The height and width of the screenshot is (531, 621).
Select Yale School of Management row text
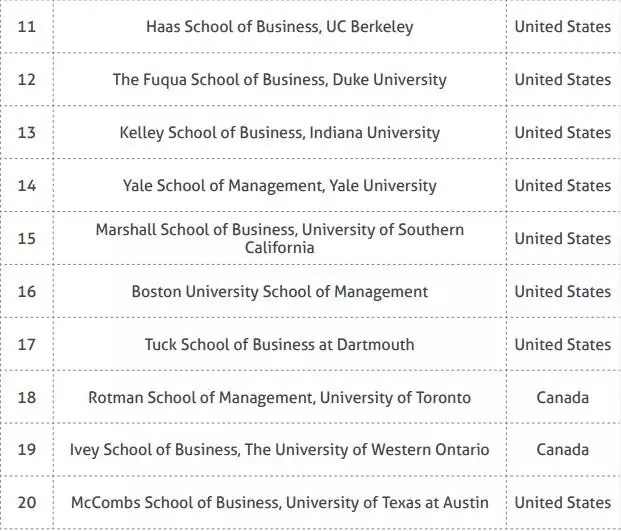point(279,186)
